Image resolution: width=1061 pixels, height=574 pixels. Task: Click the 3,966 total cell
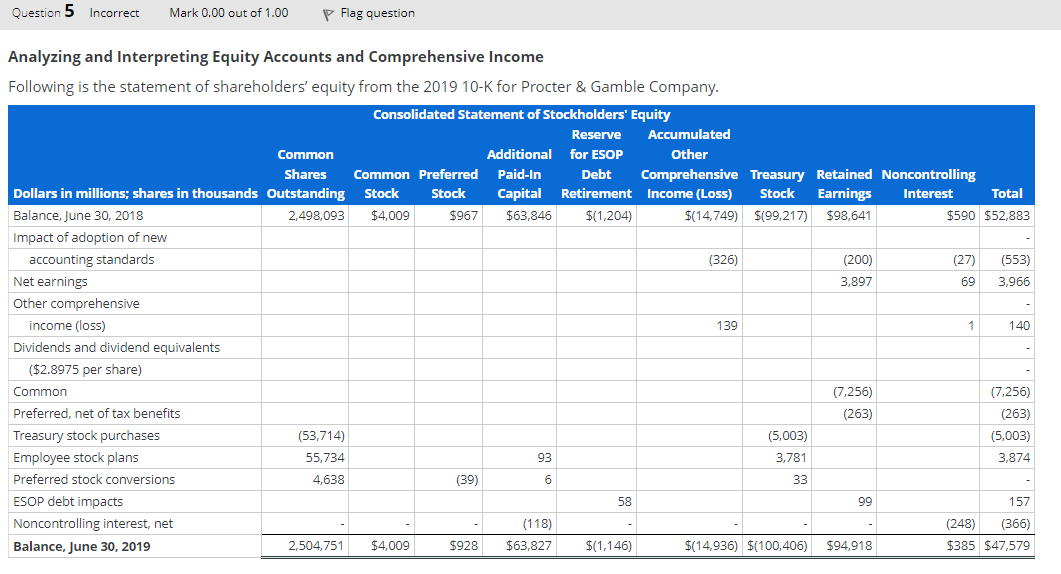click(x=1006, y=282)
